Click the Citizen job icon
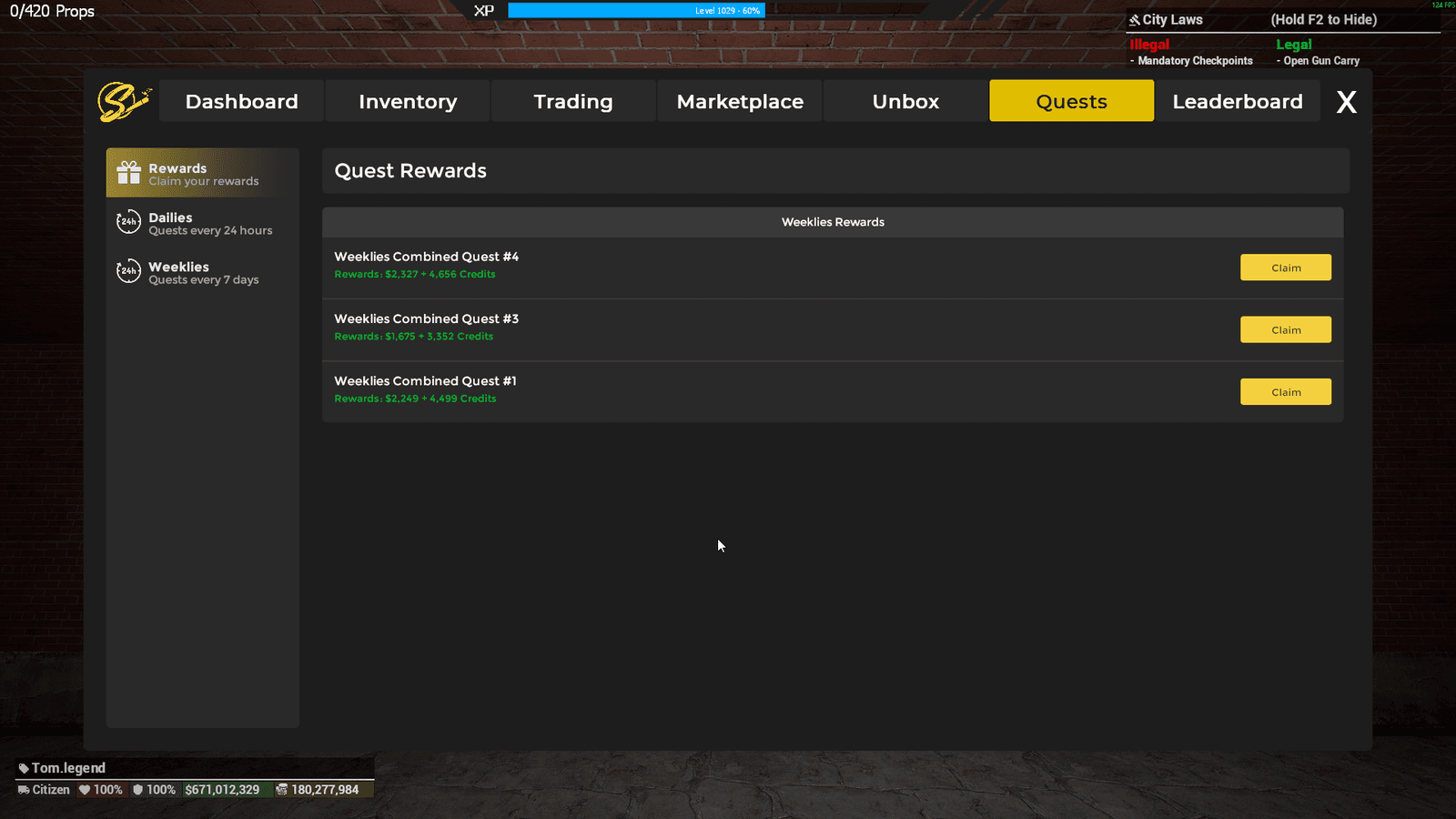 [x=24, y=790]
